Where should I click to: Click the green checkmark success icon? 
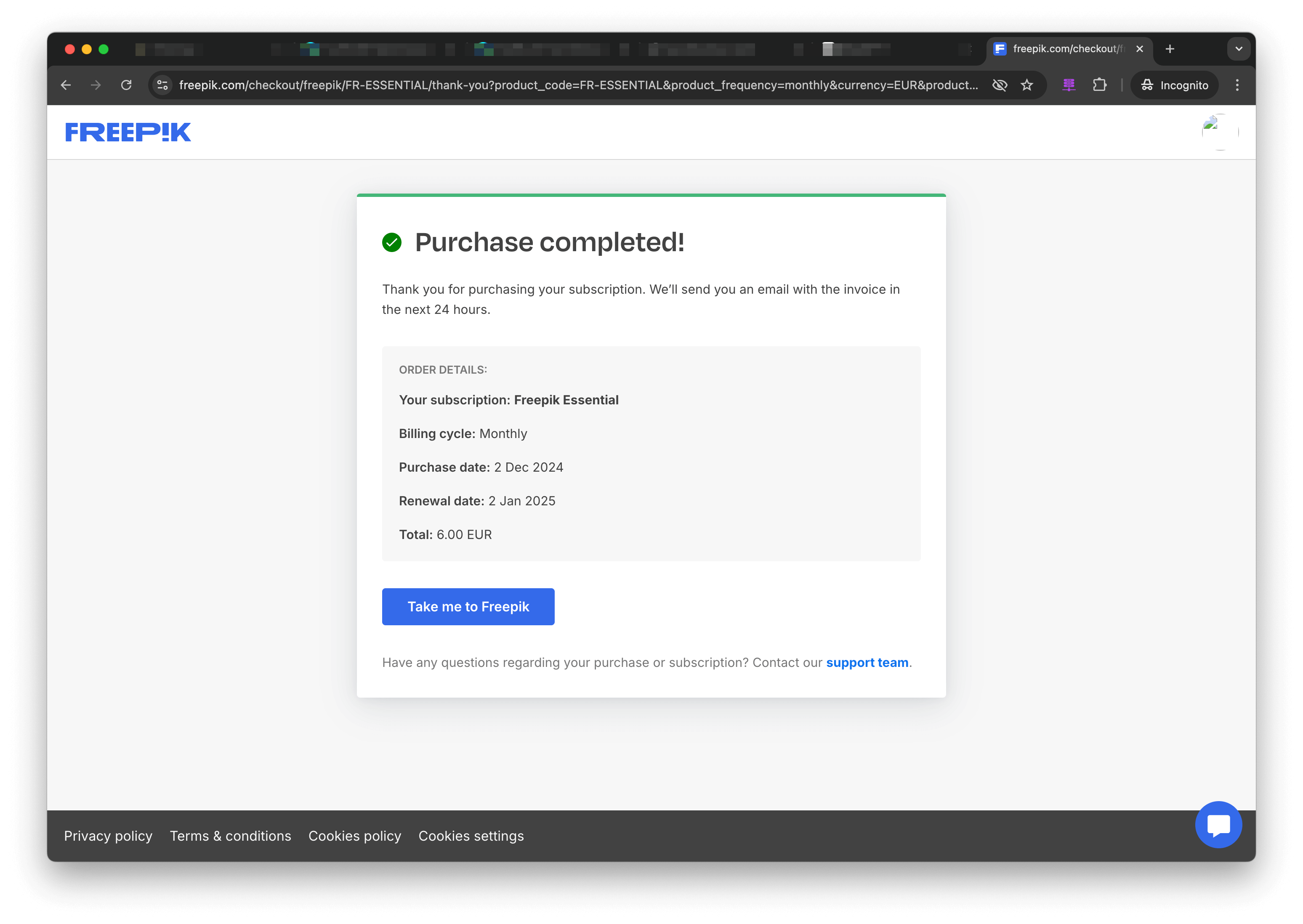391,242
